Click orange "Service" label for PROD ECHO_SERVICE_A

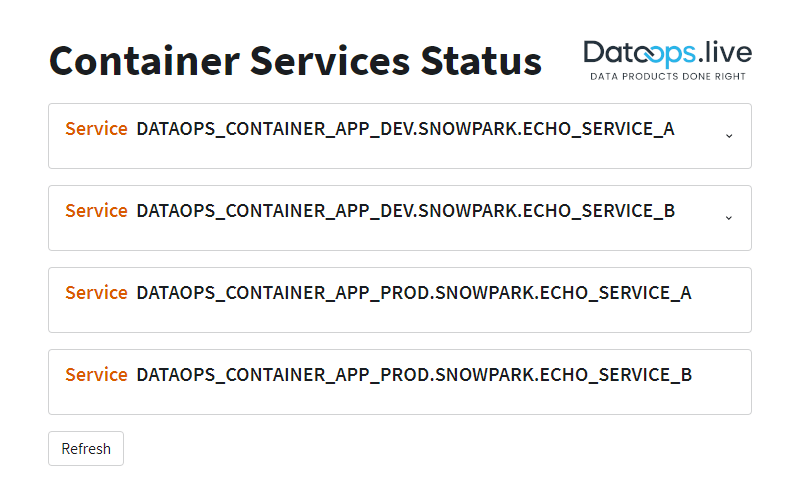click(x=96, y=293)
